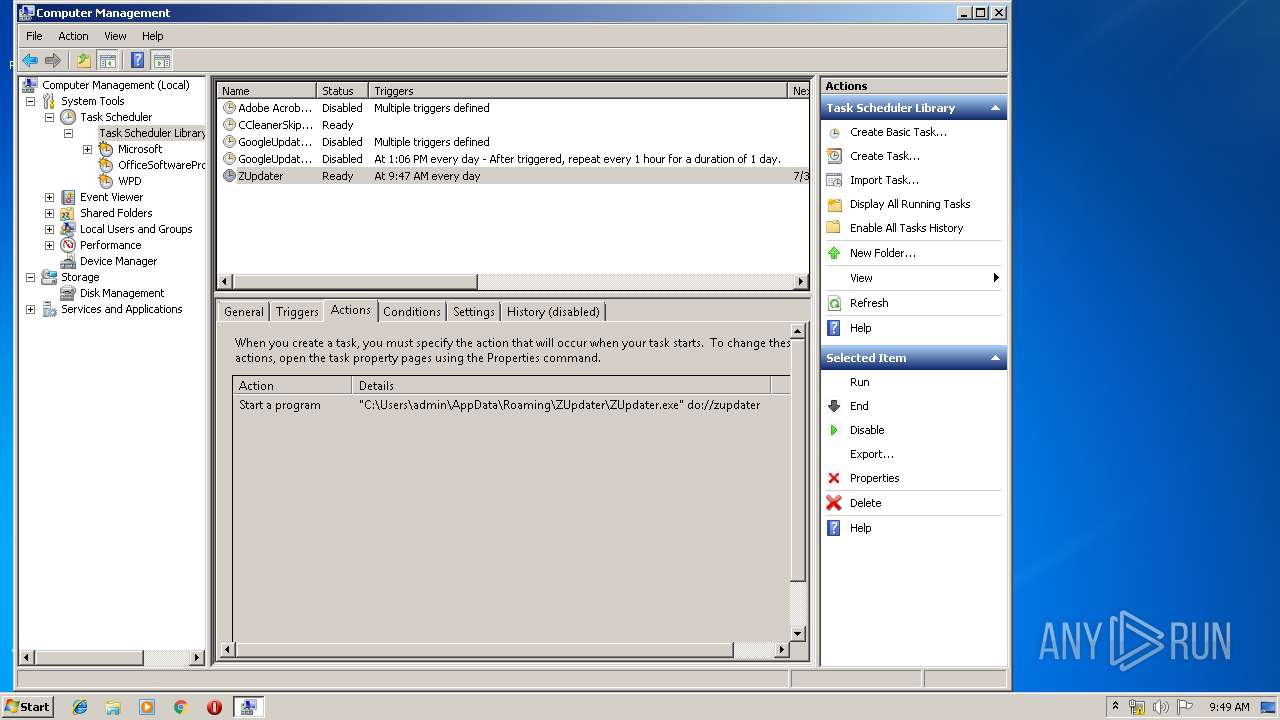Click the Back arrow toolbar icon

point(30,61)
